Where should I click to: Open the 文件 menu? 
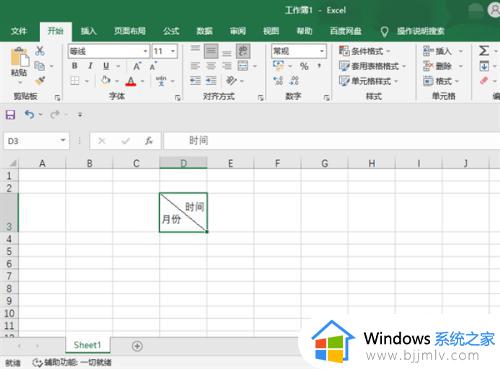[19, 31]
